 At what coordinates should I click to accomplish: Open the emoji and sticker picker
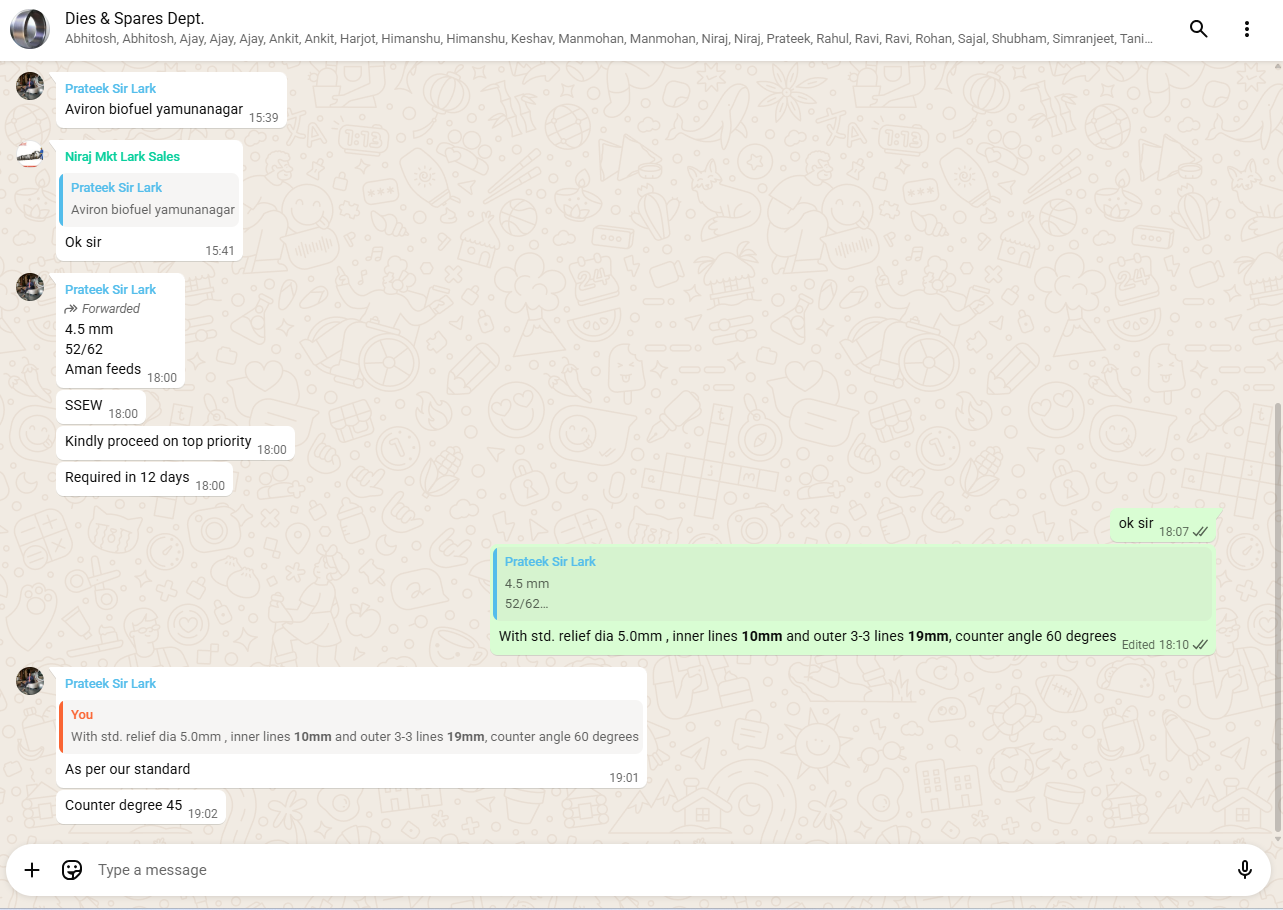coord(72,870)
